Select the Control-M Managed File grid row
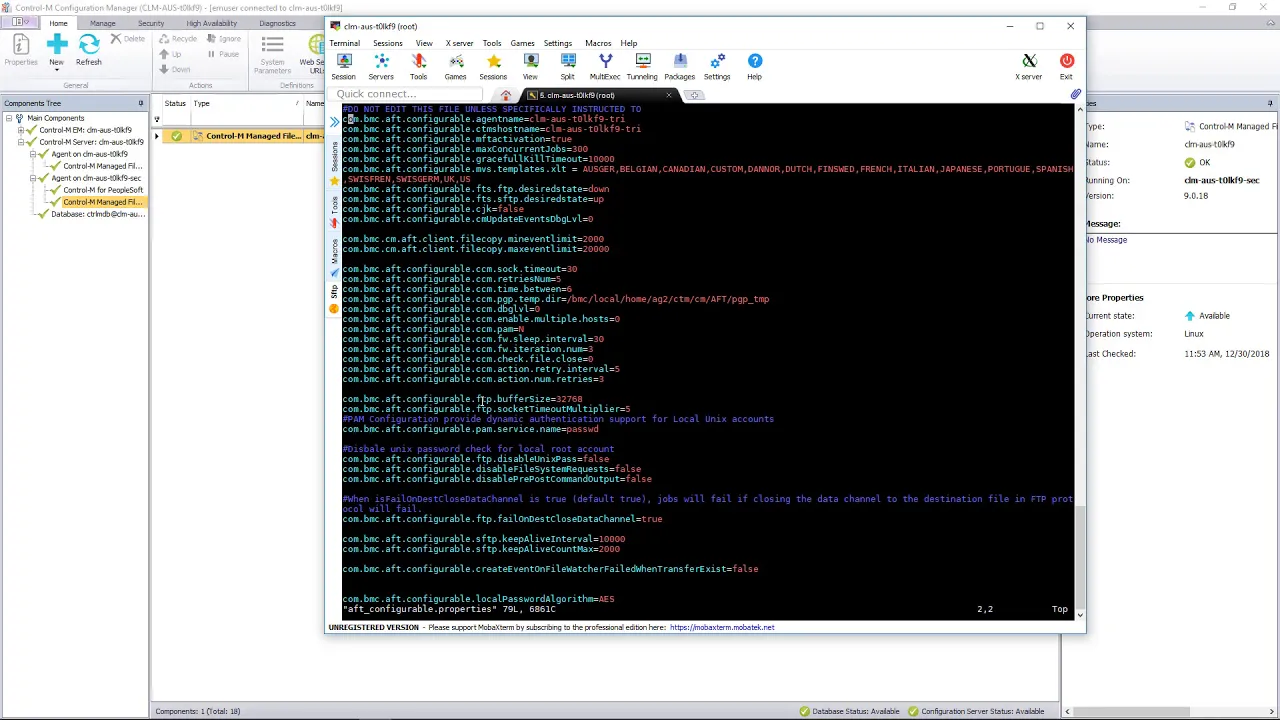Viewport: 1280px width, 720px height. pos(244,136)
